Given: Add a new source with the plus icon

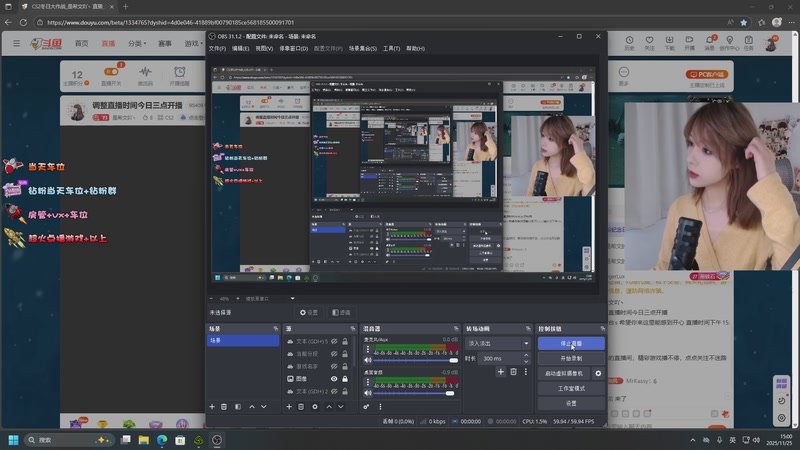Looking at the screenshot, I should tap(289, 407).
